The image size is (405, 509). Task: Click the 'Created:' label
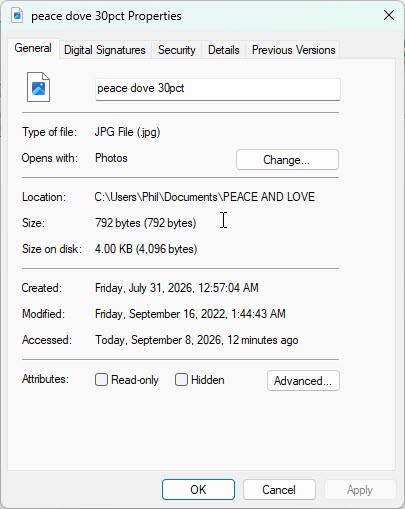point(42,288)
